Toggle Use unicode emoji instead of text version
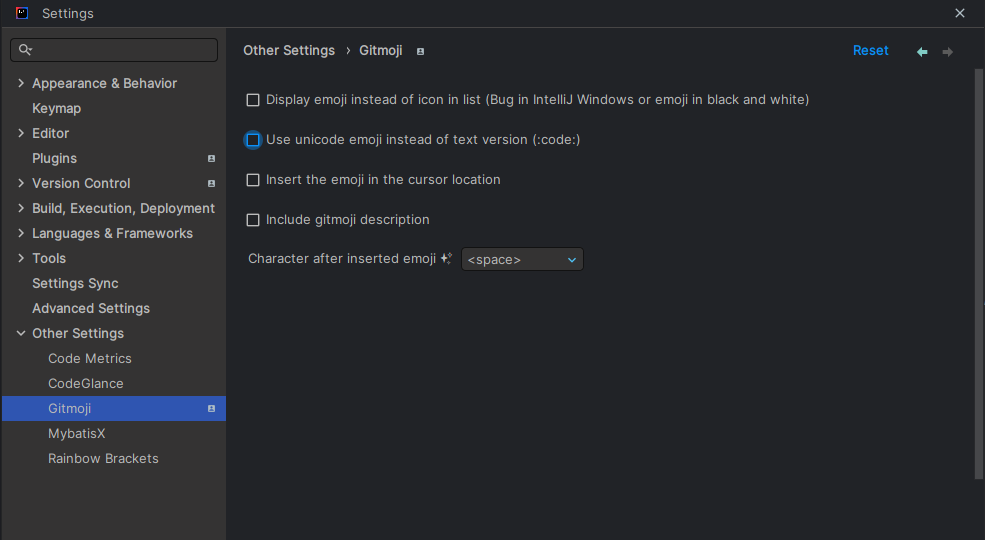This screenshot has height=540, width=985. tap(253, 140)
